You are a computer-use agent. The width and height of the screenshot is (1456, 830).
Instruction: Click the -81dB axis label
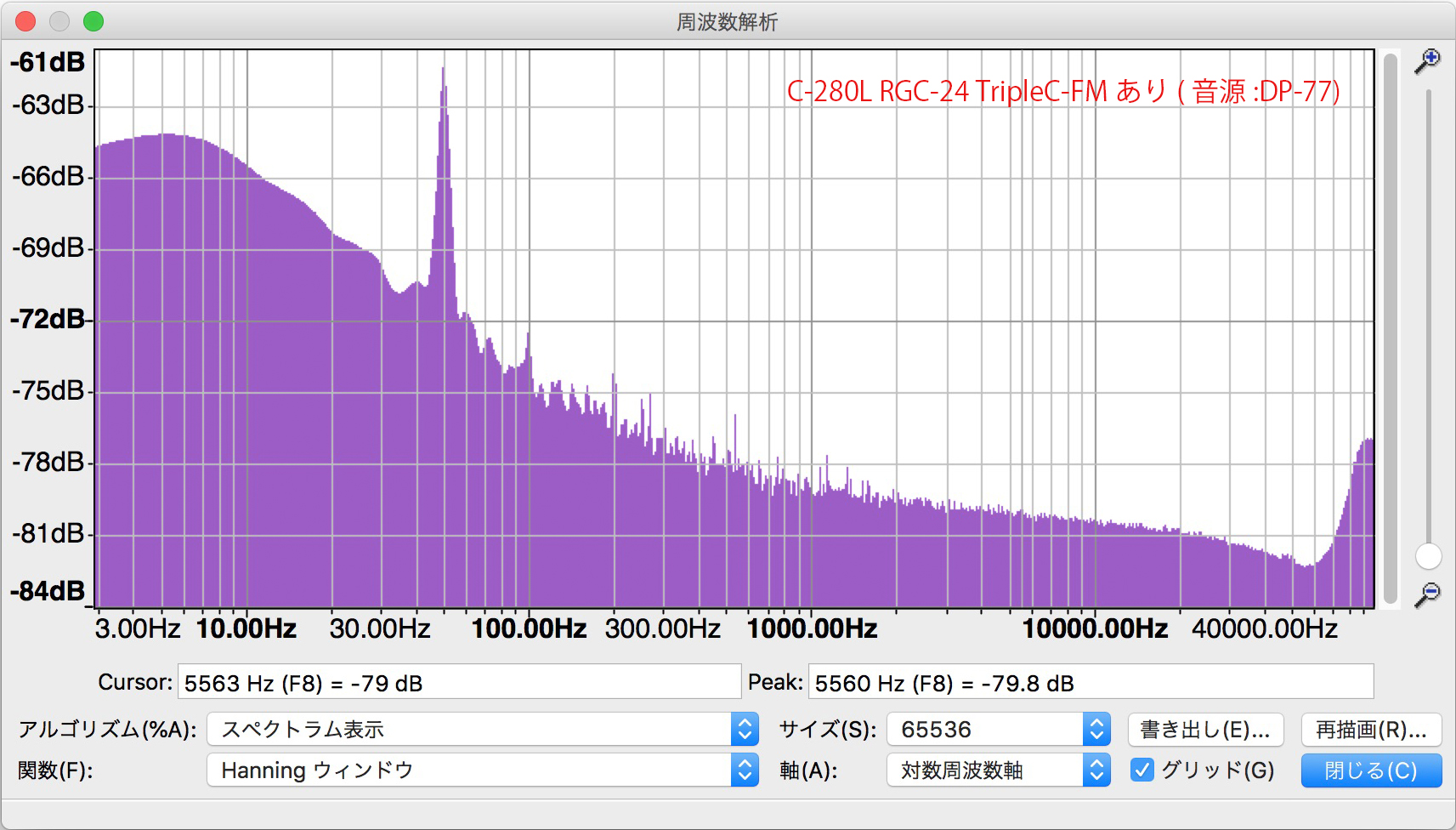tap(48, 534)
